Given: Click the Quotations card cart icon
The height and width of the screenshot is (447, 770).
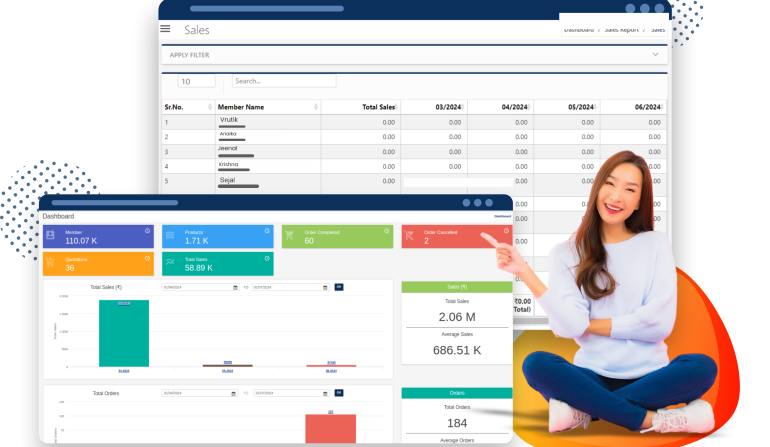Looking at the screenshot, I should [50, 262].
